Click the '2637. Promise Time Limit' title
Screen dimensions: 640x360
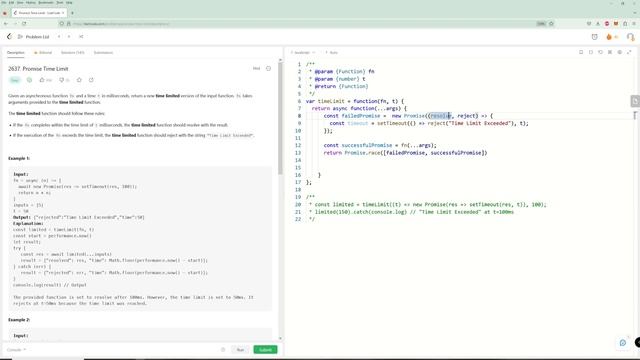[38, 69]
